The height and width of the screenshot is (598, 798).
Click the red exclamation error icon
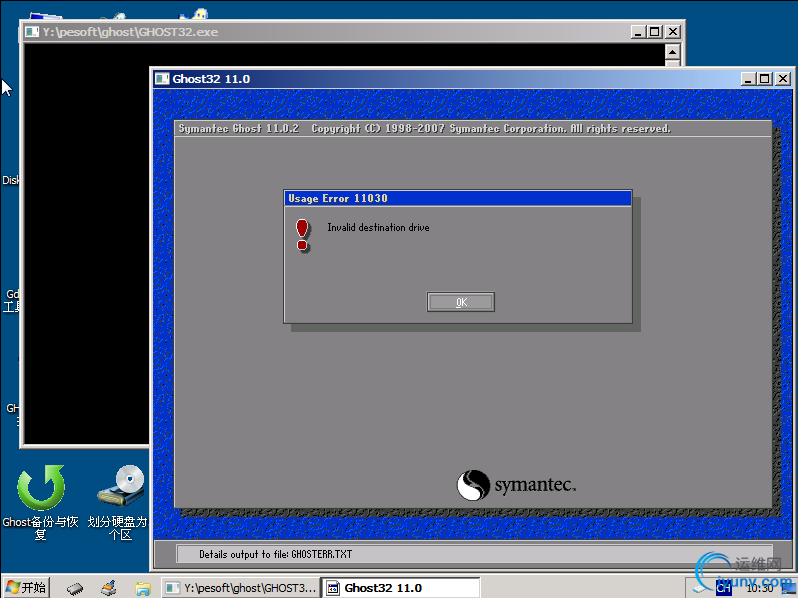coord(302,235)
